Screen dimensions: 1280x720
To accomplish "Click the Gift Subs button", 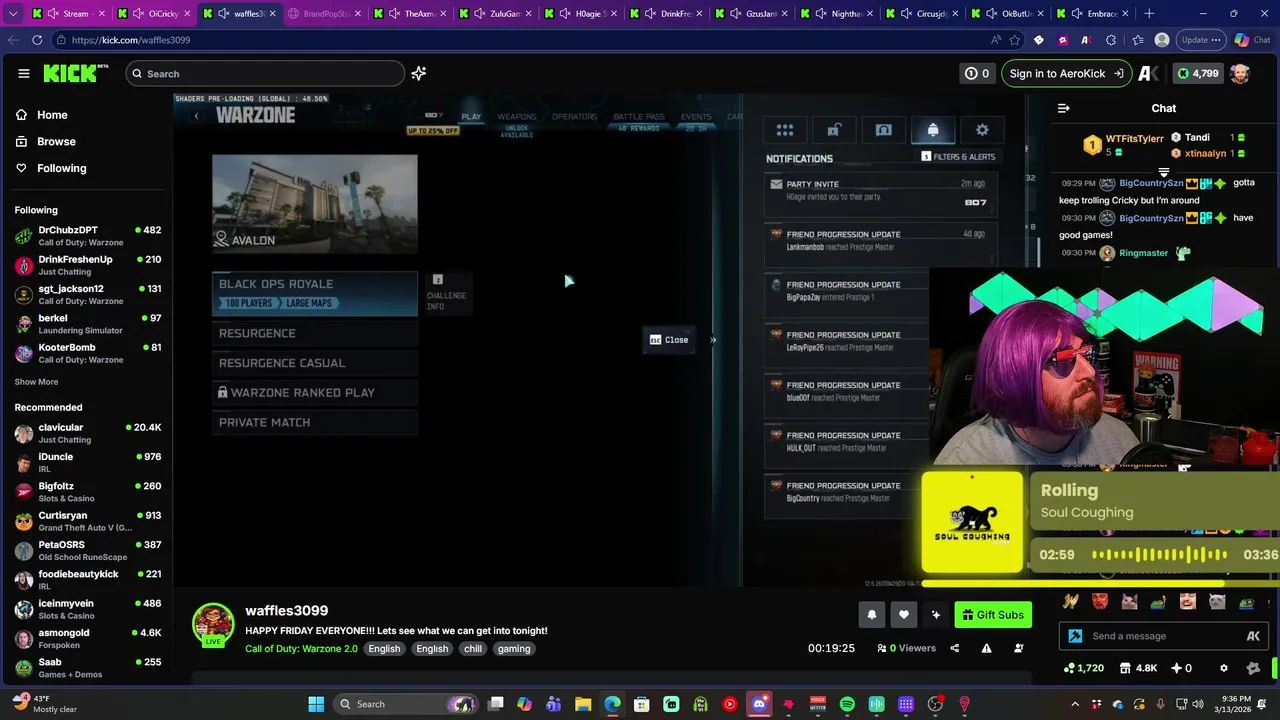I will click(x=993, y=615).
